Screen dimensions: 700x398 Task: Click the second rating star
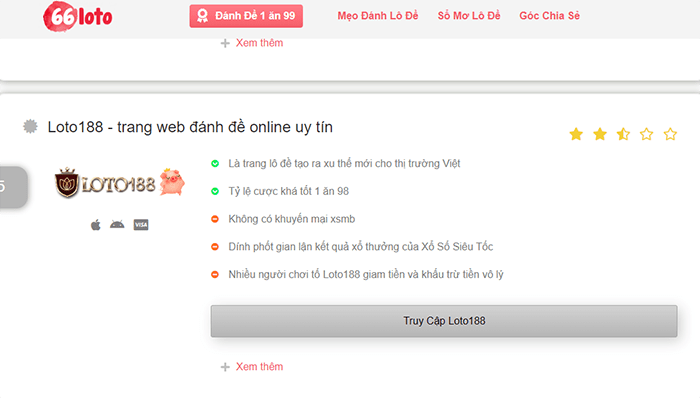[600, 134]
